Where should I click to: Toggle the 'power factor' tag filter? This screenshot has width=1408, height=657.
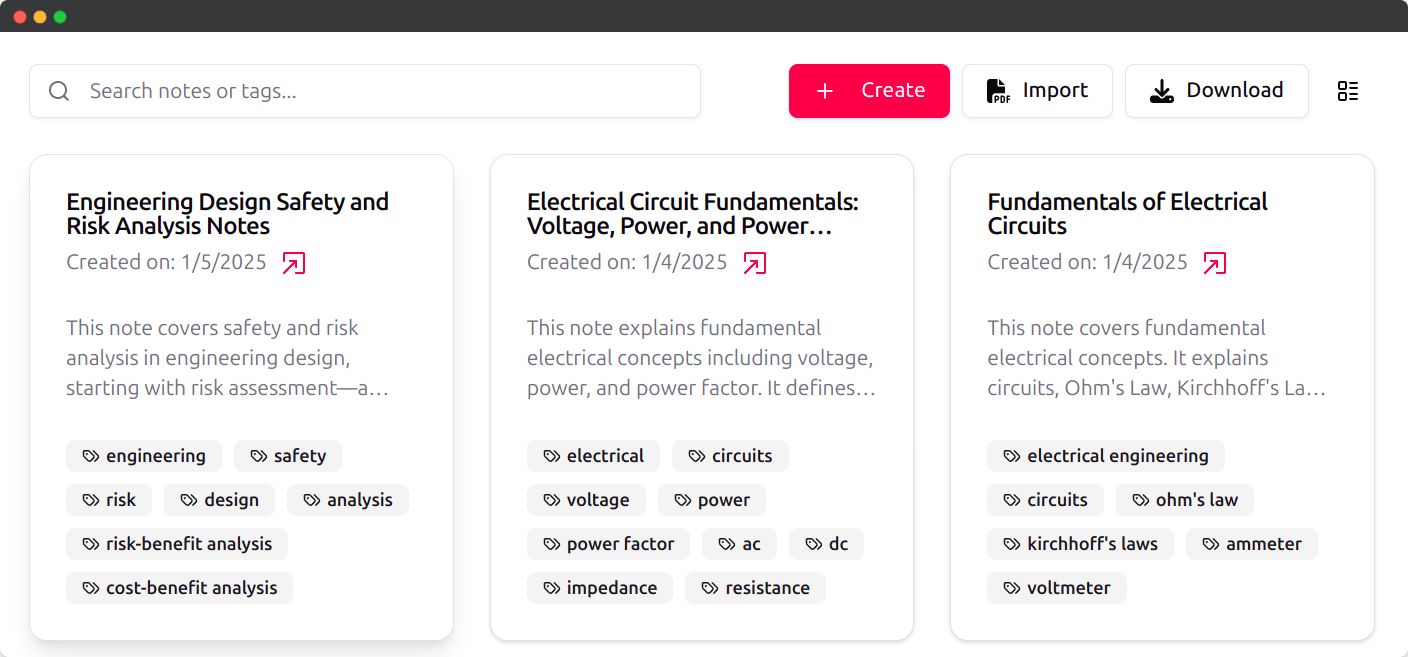608,544
